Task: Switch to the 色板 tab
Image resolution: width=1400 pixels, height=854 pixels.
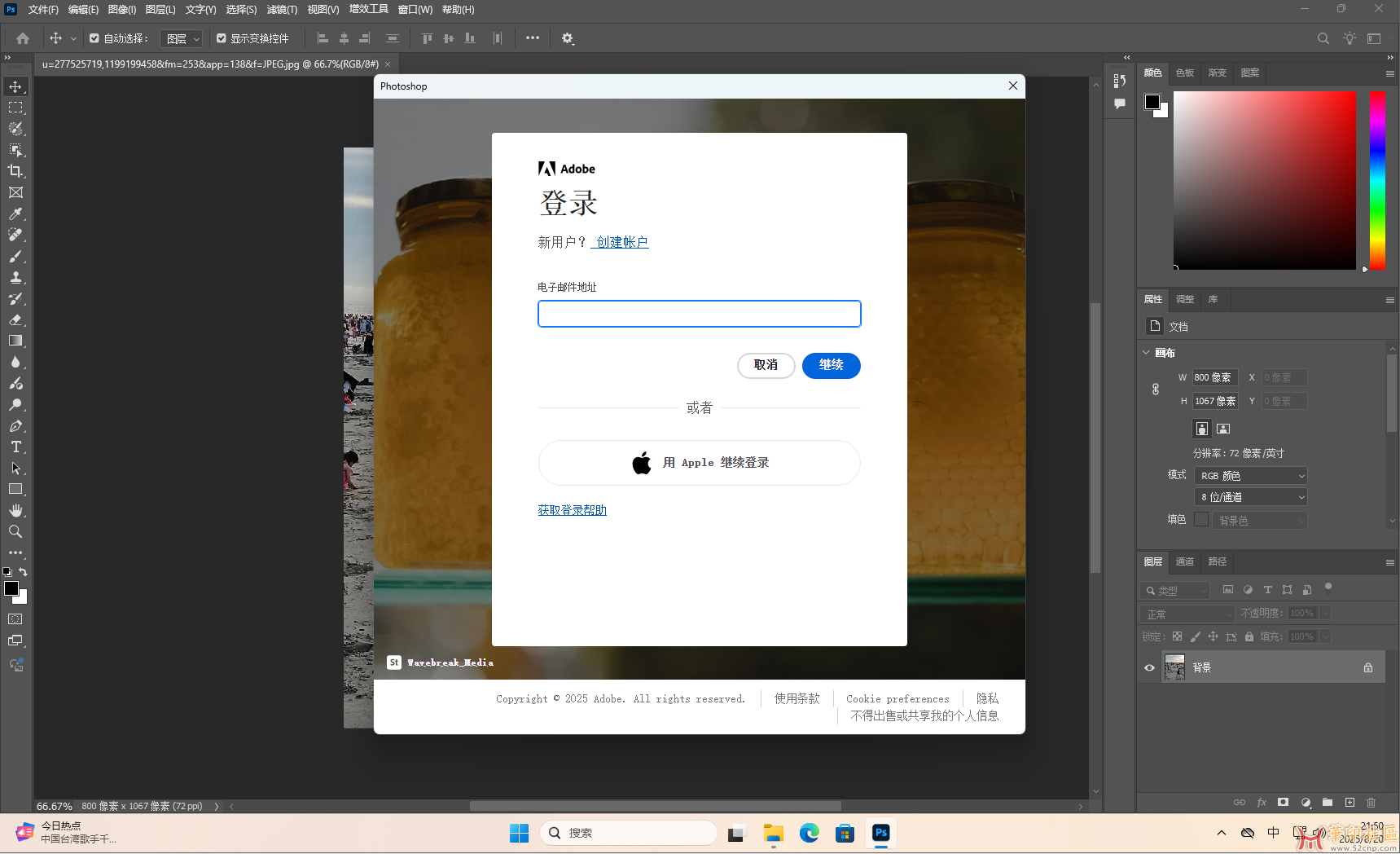Action: click(x=1185, y=73)
